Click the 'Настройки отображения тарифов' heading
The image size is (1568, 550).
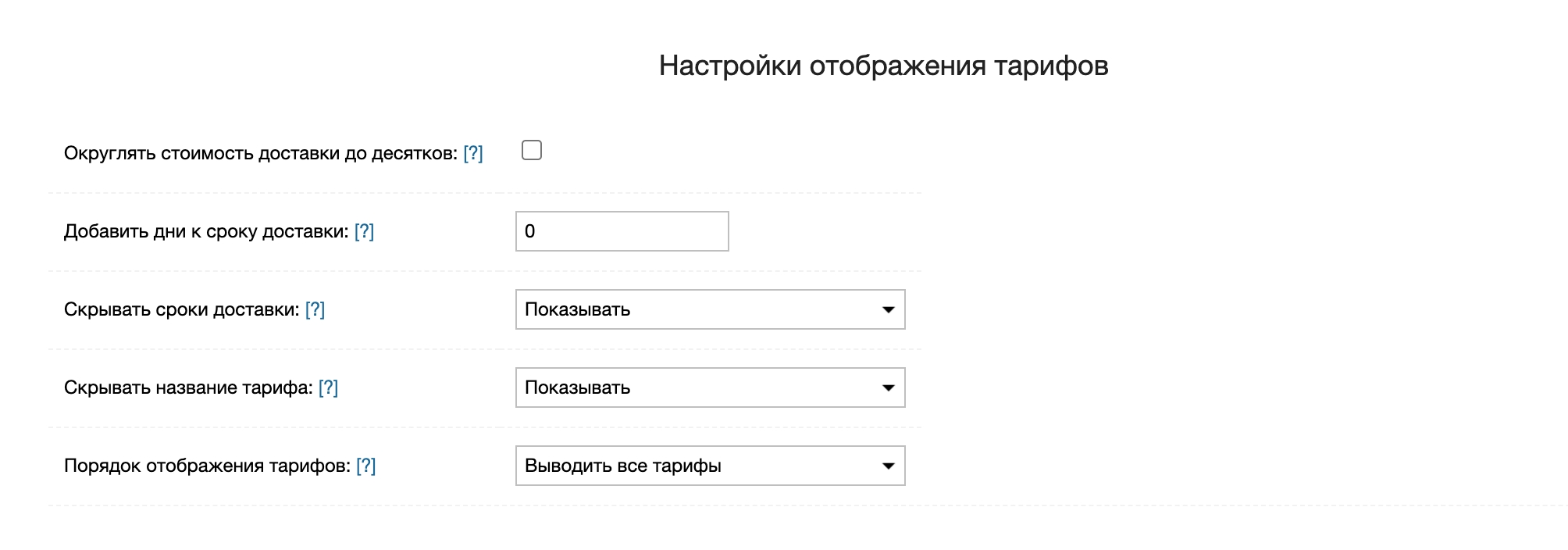(883, 66)
